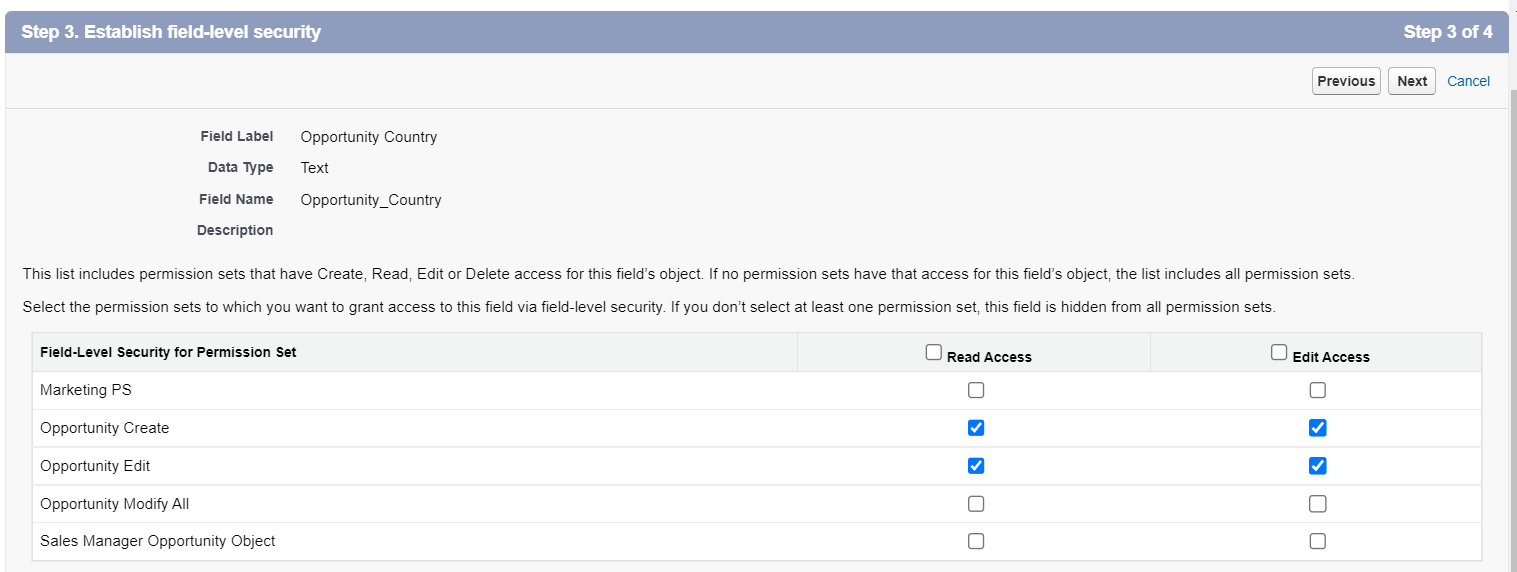Click the Next button

pos(1411,81)
